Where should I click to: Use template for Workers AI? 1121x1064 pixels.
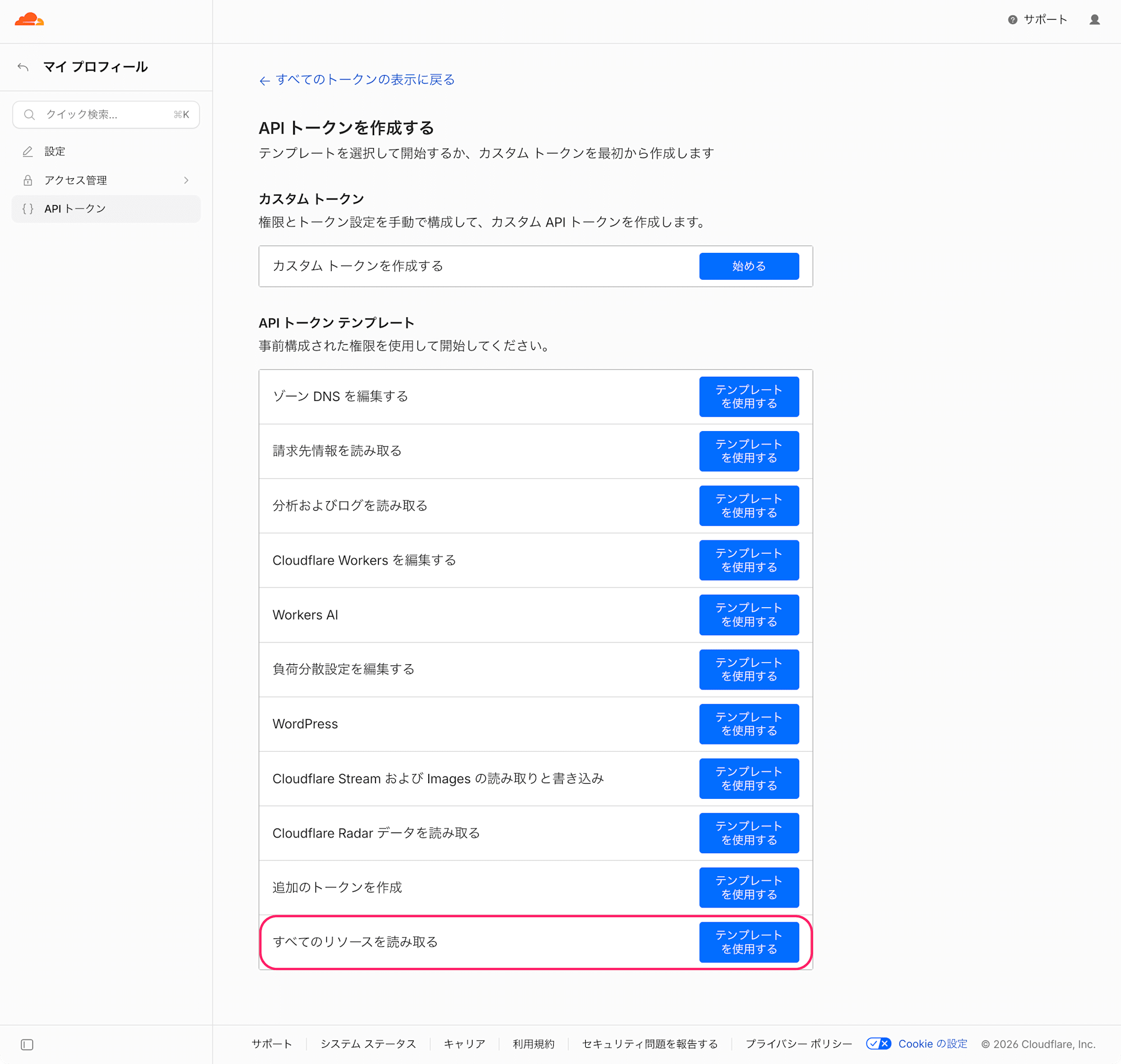pos(748,615)
